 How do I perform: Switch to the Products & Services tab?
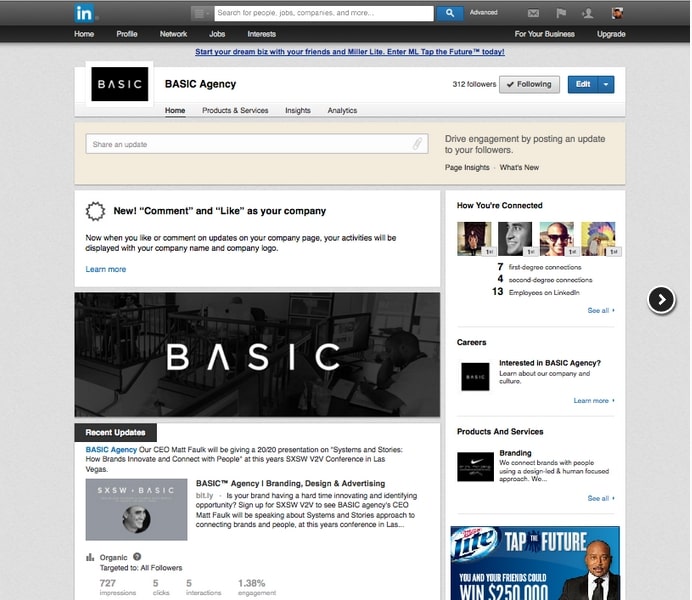coord(235,111)
